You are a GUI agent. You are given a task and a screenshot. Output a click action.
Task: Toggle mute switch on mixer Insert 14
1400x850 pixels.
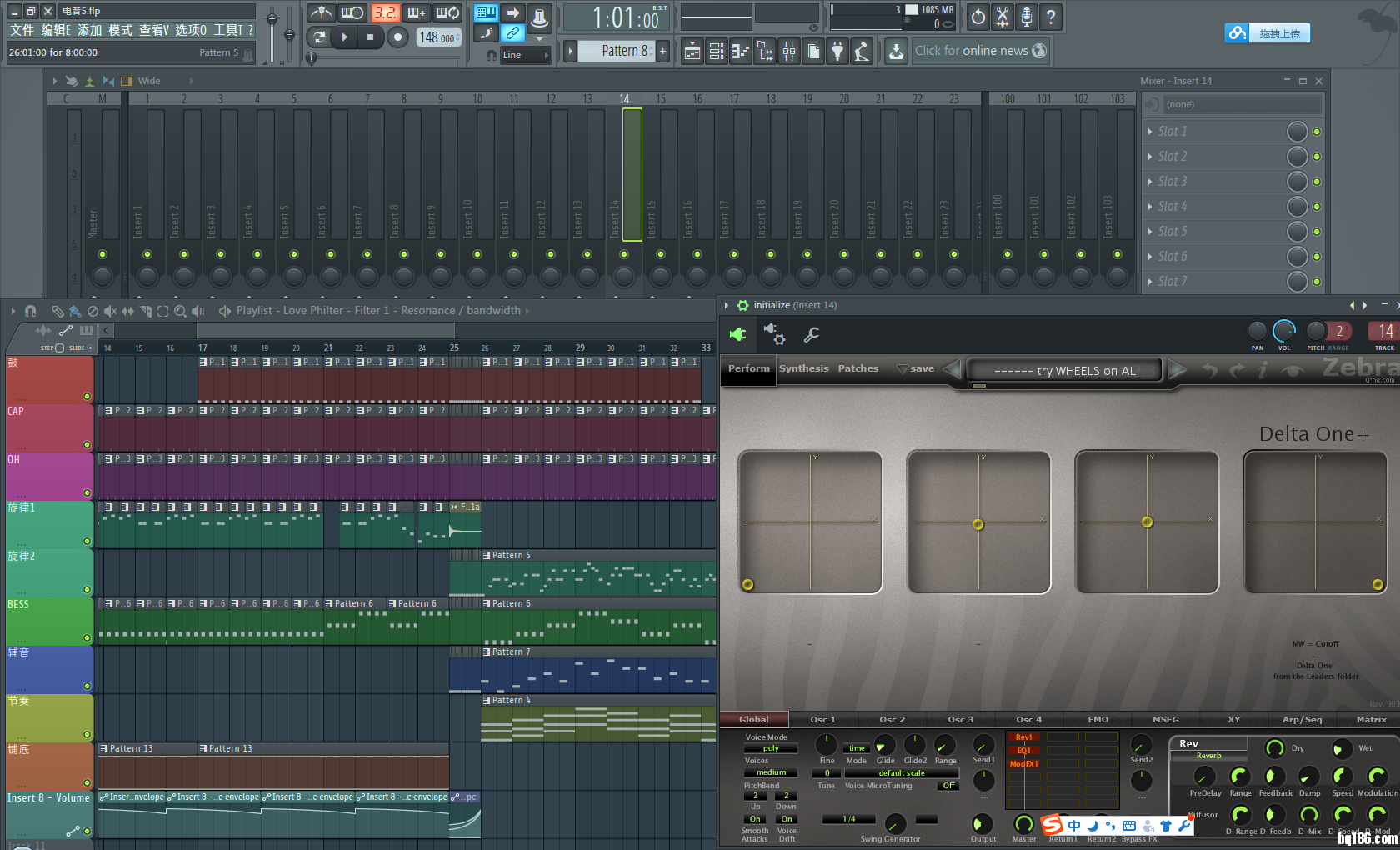click(x=624, y=254)
